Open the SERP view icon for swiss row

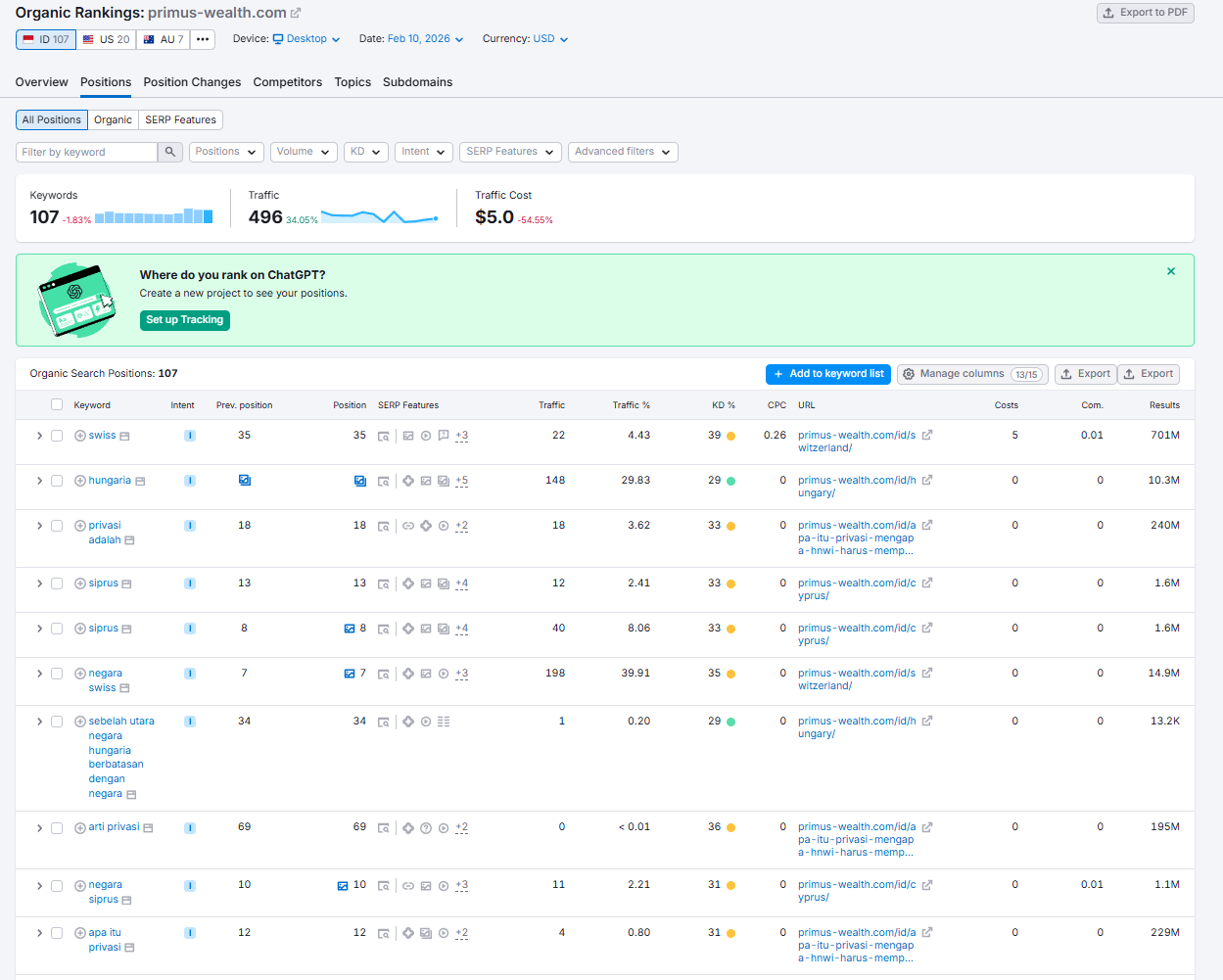coord(384,436)
